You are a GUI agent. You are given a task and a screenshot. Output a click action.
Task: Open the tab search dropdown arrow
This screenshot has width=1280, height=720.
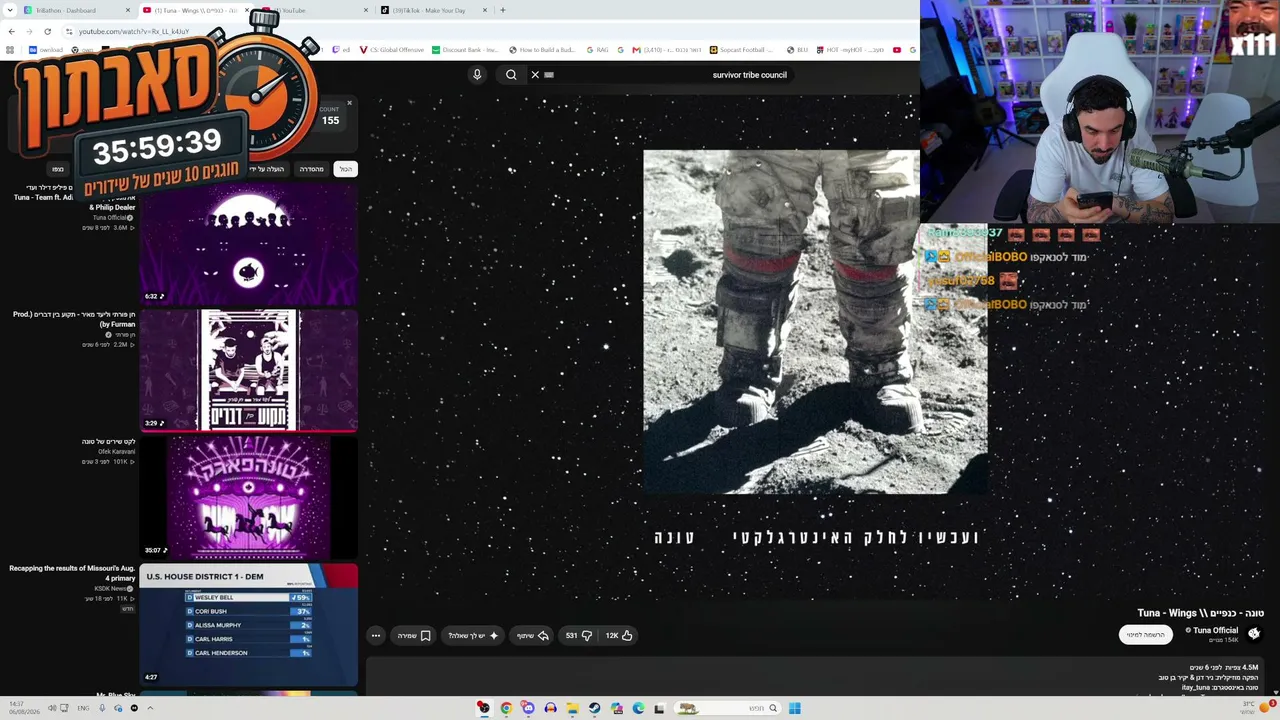click(x=10, y=10)
